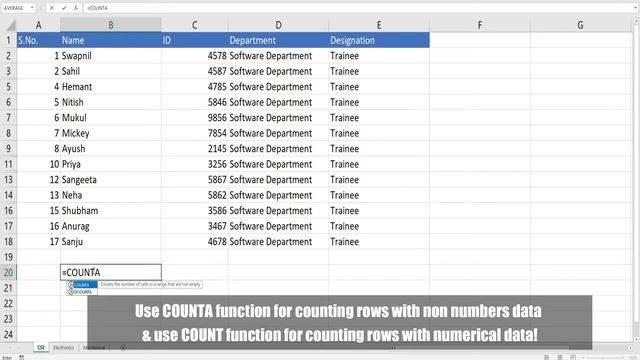
Task: Switch to the Mechanical sheet tab
Action: (94, 347)
